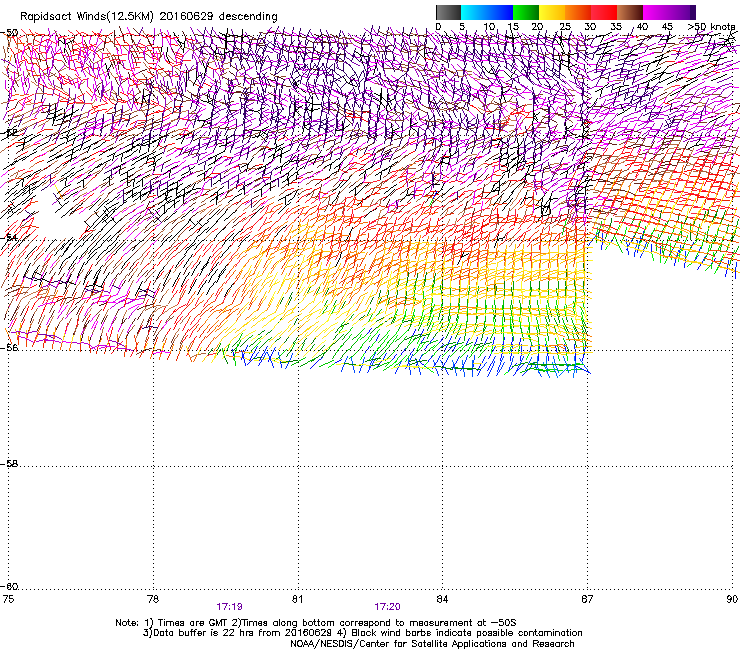Screen dimensions: 740x650
Task: Click the legend tick label '40'
Action: pyautogui.click(x=642, y=27)
